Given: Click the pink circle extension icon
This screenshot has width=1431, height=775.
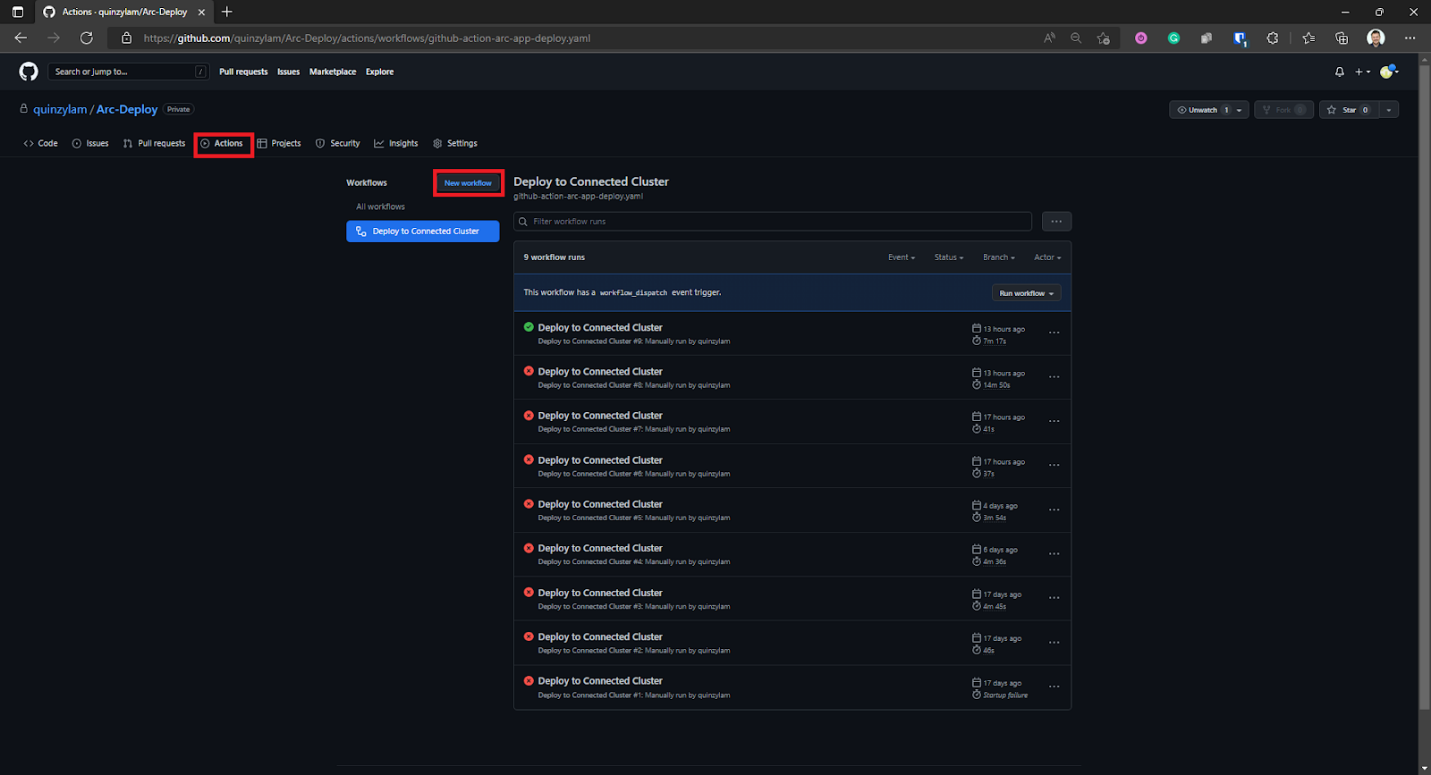Looking at the screenshot, I should 1141,38.
